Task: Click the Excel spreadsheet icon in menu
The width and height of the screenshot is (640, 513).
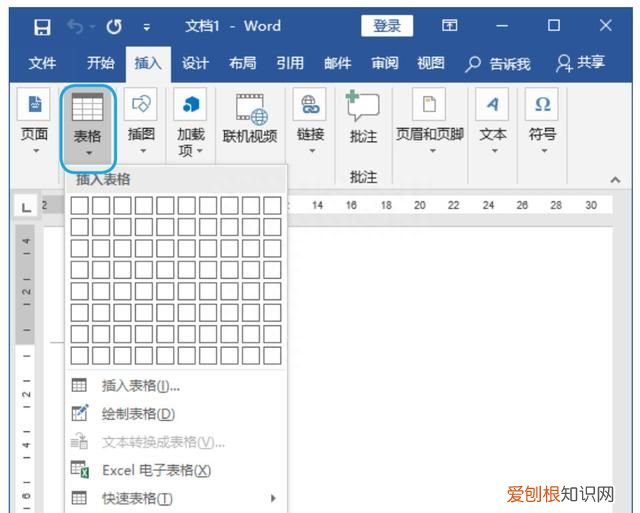Action: (x=80, y=469)
